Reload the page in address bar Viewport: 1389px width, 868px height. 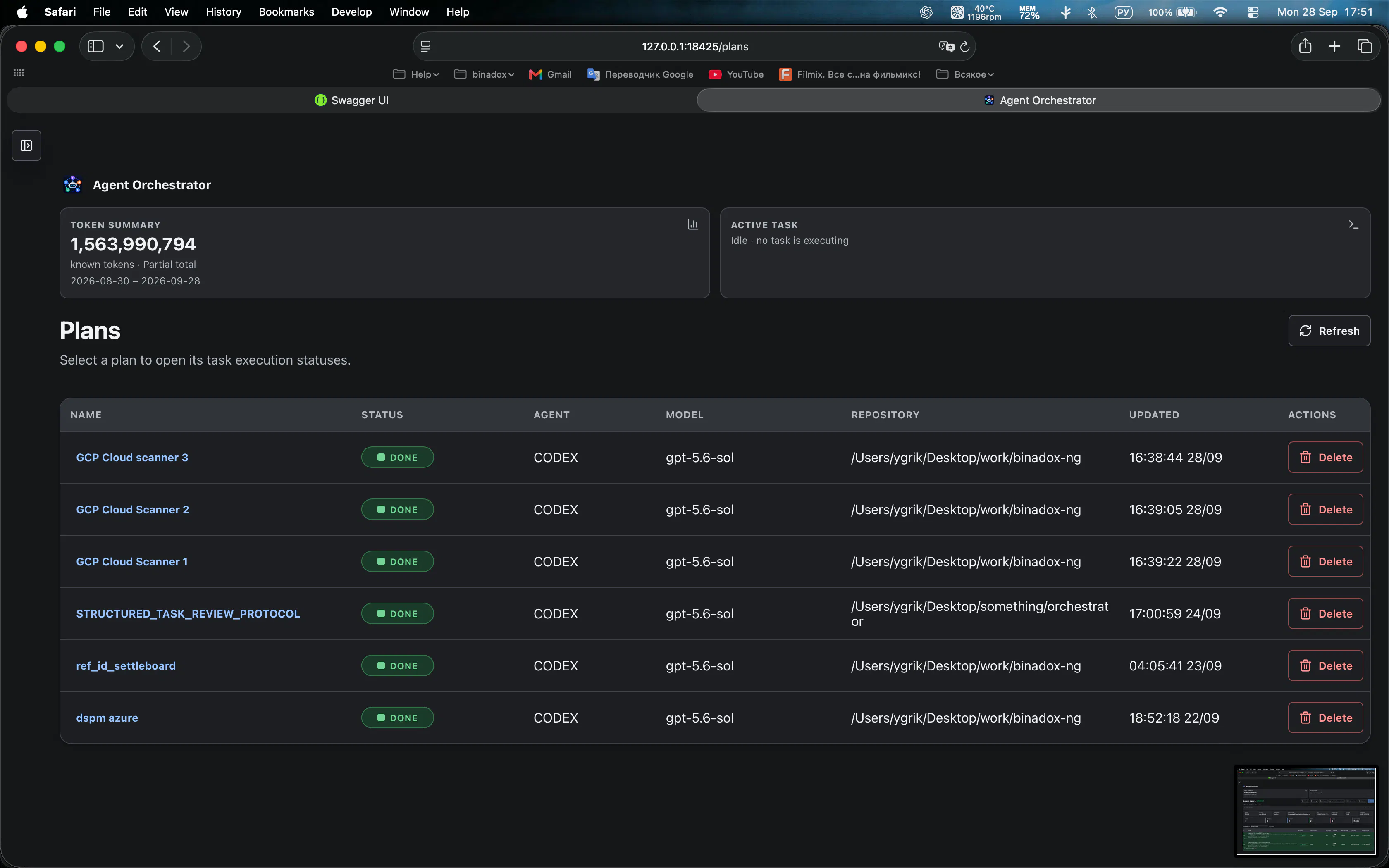tap(965, 46)
